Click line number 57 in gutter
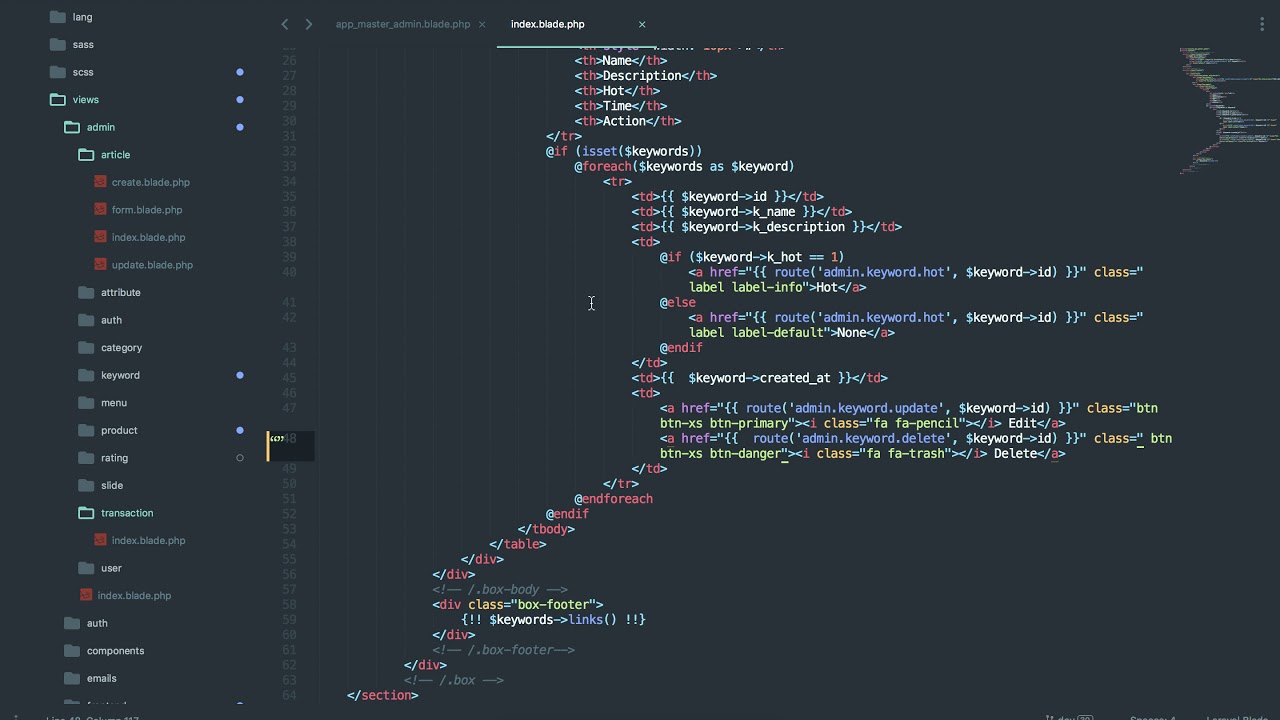Screen dimensions: 1280x720 click(289, 590)
